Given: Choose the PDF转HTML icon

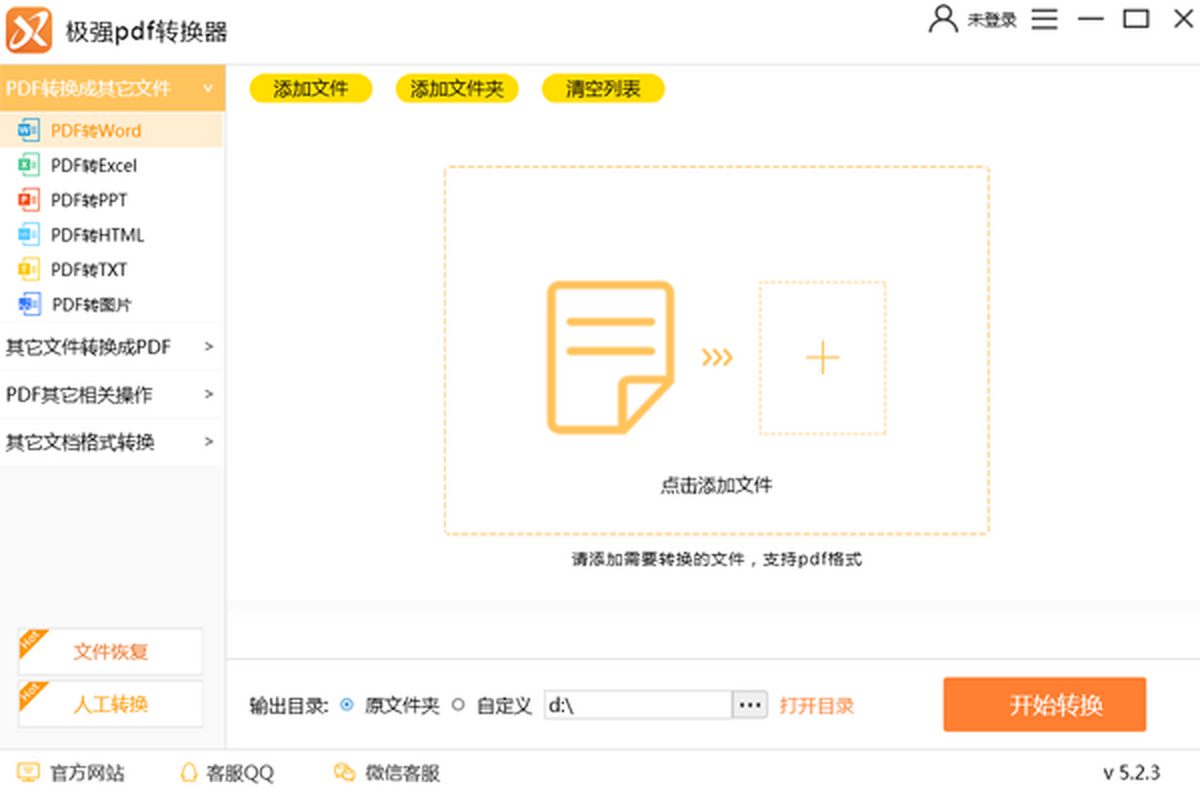Looking at the screenshot, I should tap(28, 235).
